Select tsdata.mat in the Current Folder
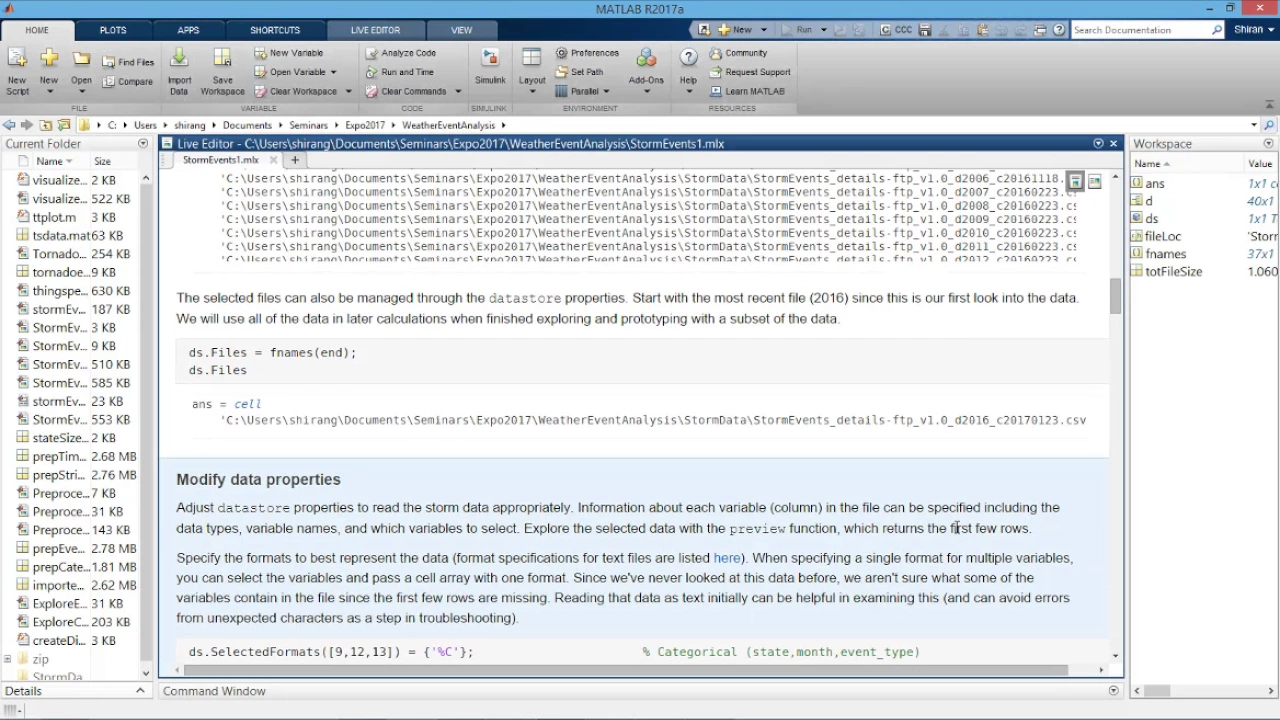Image resolution: width=1280 pixels, height=720 pixels. [60, 236]
